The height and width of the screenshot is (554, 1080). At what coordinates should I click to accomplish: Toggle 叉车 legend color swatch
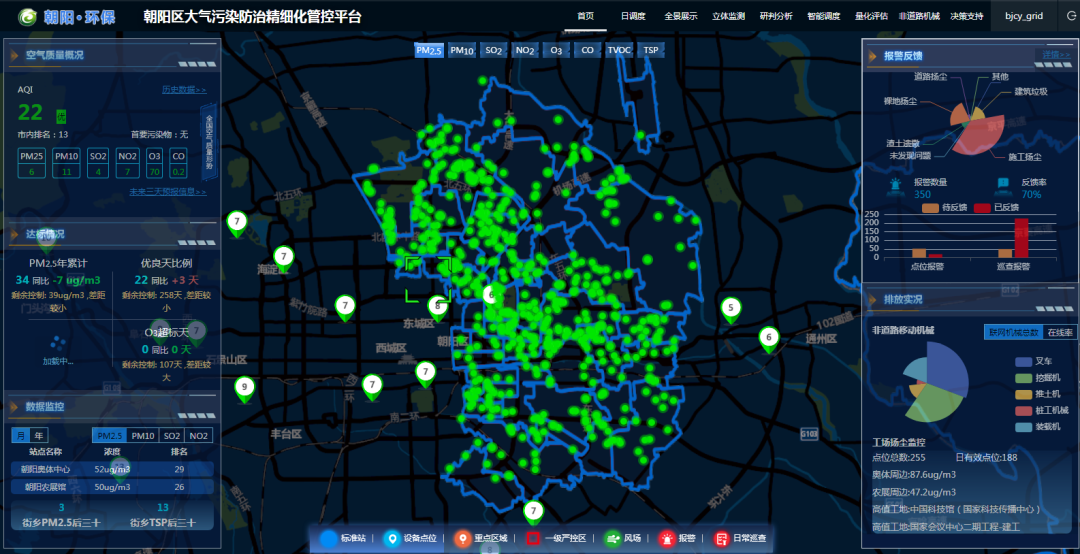[1023, 361]
